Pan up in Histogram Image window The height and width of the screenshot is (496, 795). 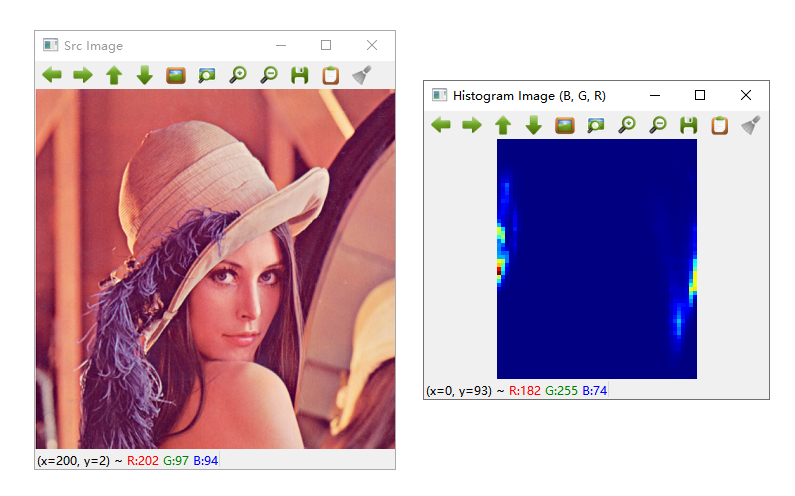point(503,125)
